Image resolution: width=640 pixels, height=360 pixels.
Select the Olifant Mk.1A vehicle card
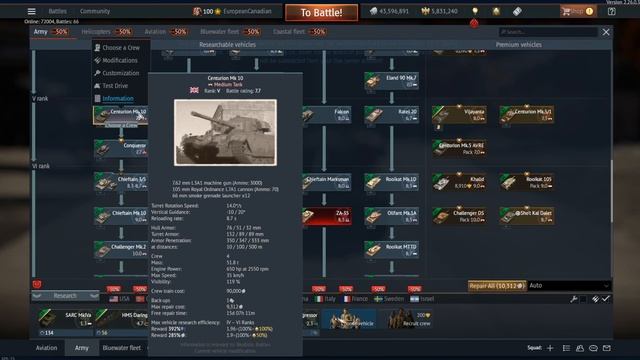tap(391, 216)
